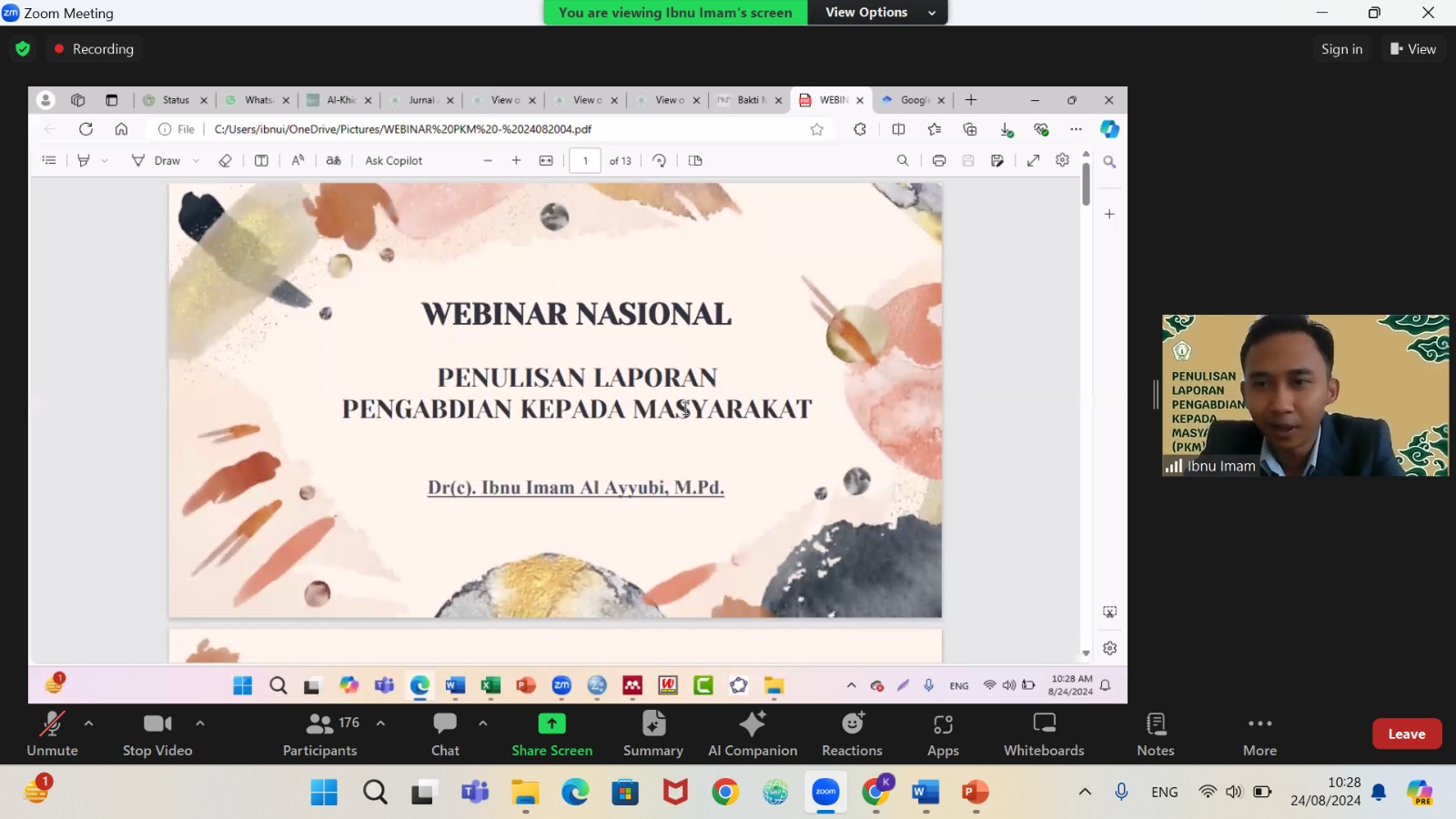This screenshot has height=819, width=1456.
Task: Expand video options arrow next to Stop Video
Action: coord(200,723)
